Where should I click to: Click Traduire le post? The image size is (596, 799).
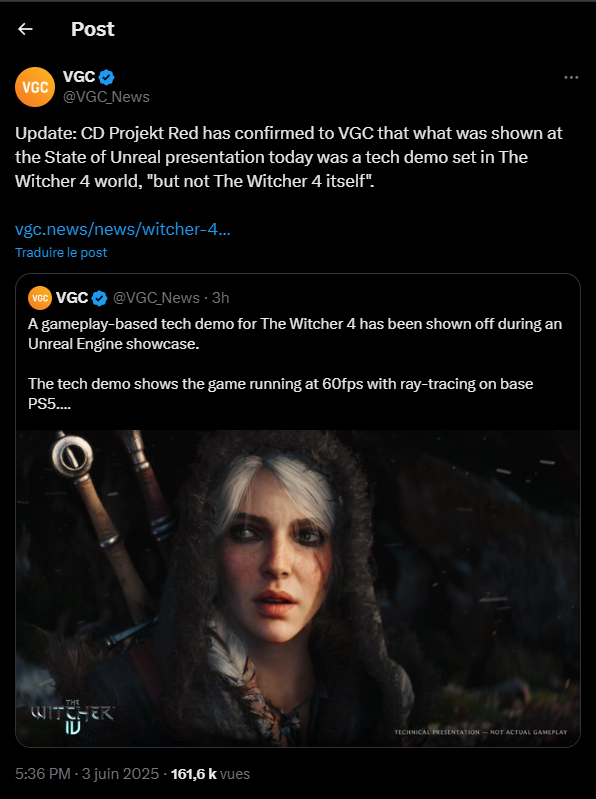tap(61, 253)
